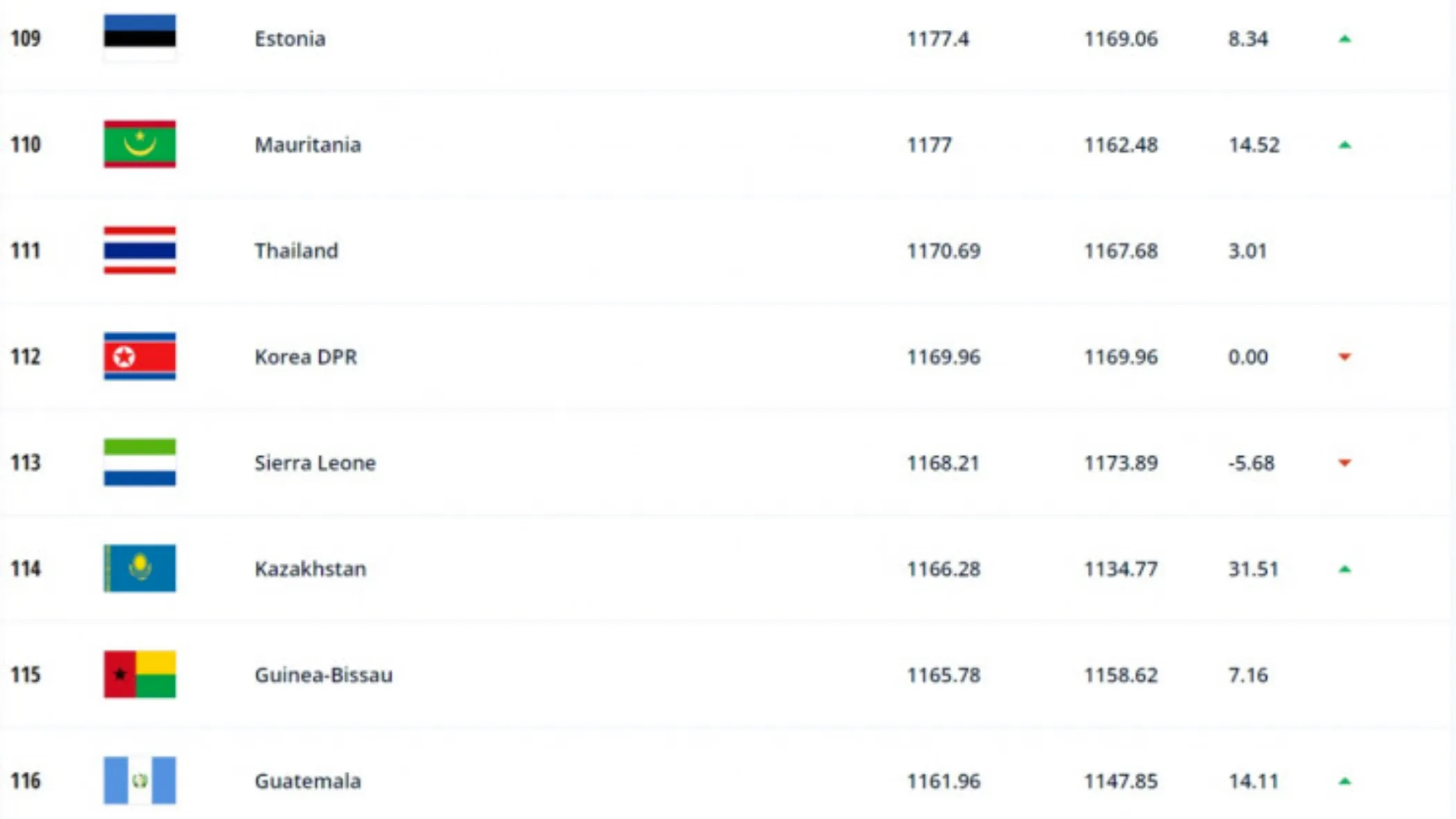This screenshot has height=819, width=1456.
Task: Select the Thailand team name
Action: click(x=296, y=251)
